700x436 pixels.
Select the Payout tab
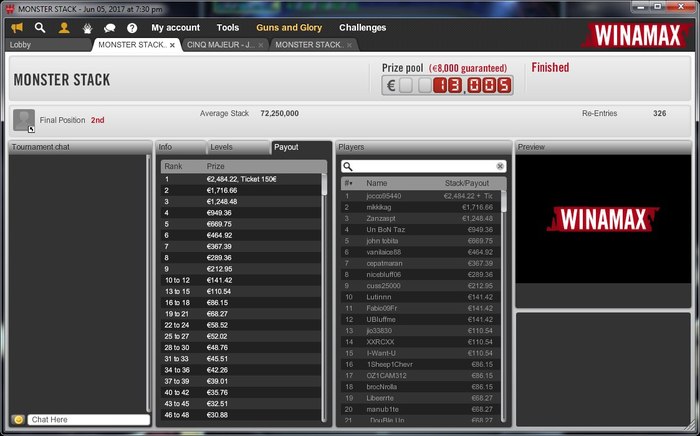tap(300, 147)
